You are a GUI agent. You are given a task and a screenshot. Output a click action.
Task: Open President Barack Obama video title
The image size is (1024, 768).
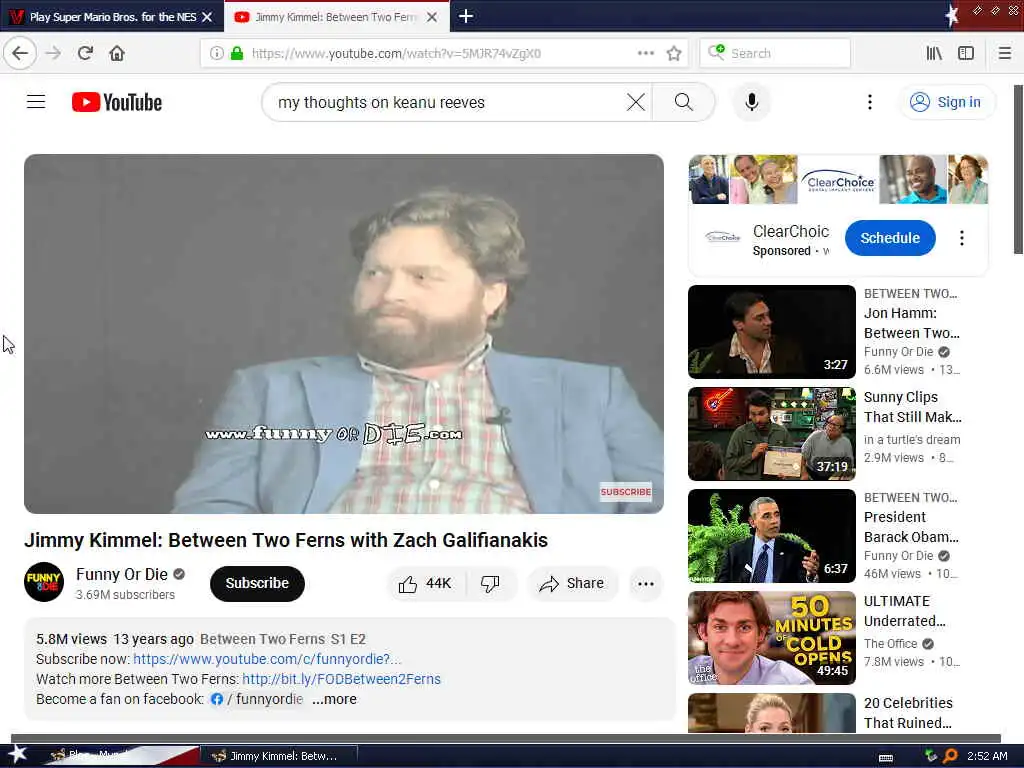911,527
